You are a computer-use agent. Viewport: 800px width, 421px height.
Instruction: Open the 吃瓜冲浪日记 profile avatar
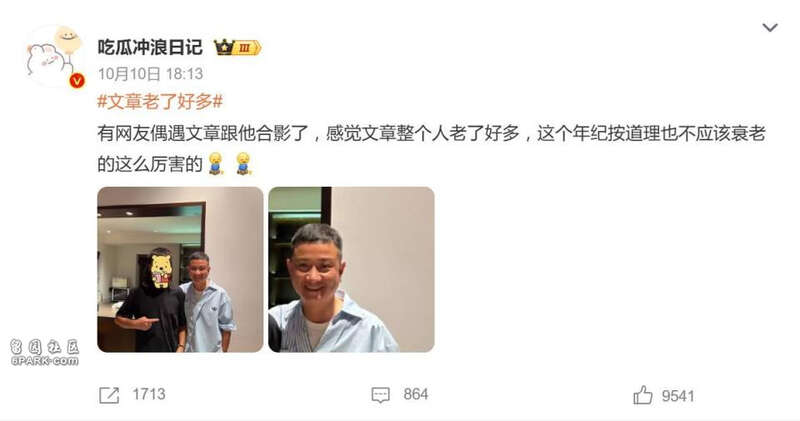(55, 56)
